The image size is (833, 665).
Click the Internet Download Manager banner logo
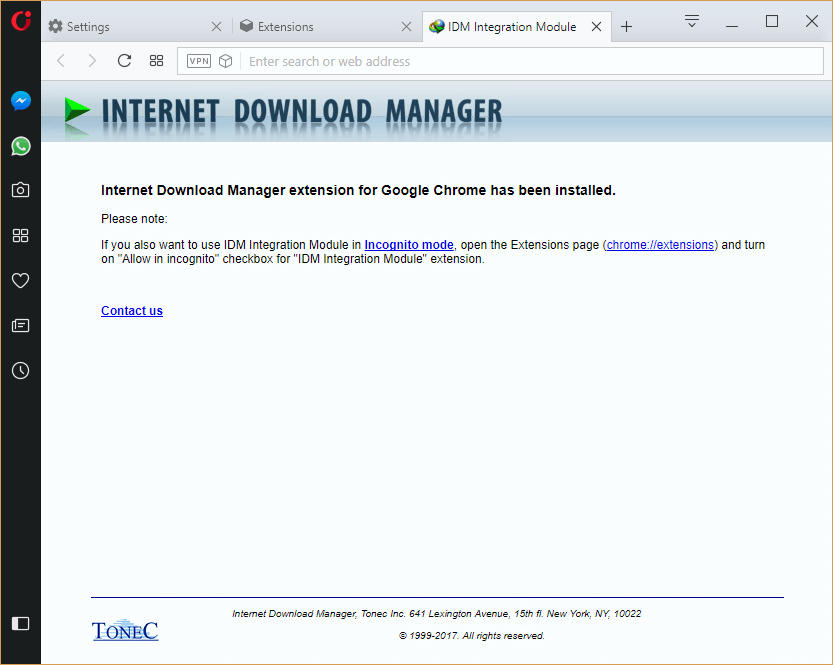(x=283, y=112)
